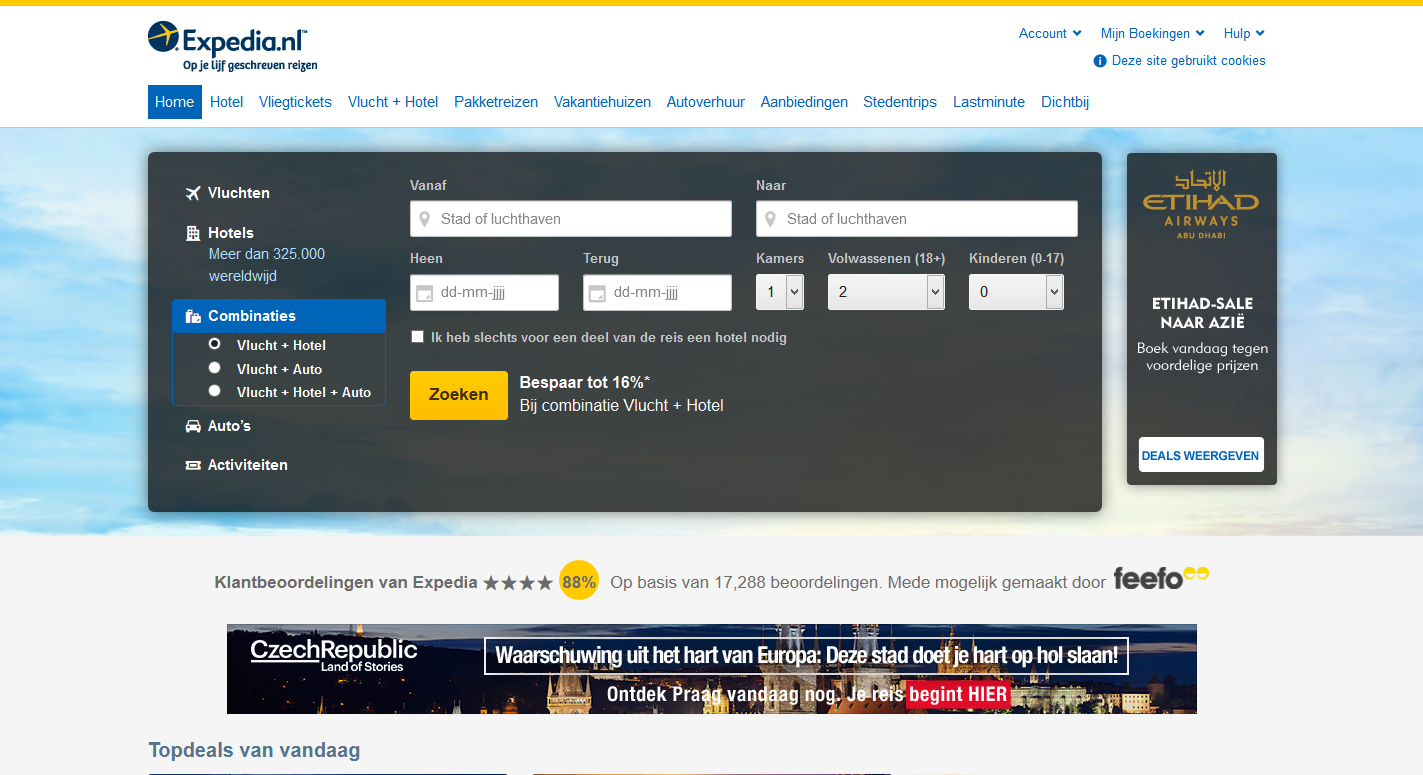Image resolution: width=1423 pixels, height=775 pixels.
Task: Click the 'Meer dan 325.000 wereldwijd' text
Action: 267,265
